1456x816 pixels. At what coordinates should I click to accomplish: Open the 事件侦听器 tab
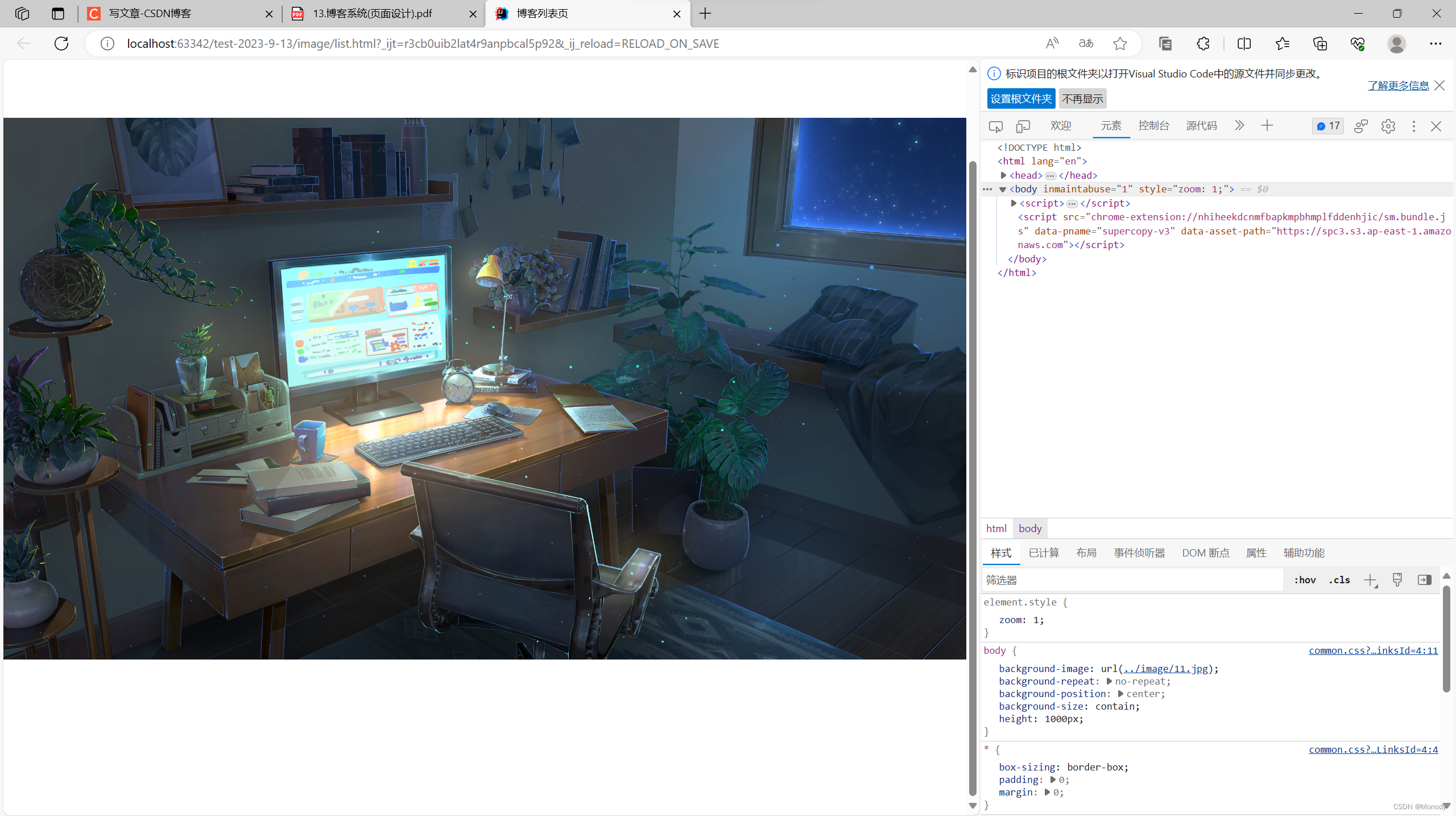point(1139,553)
